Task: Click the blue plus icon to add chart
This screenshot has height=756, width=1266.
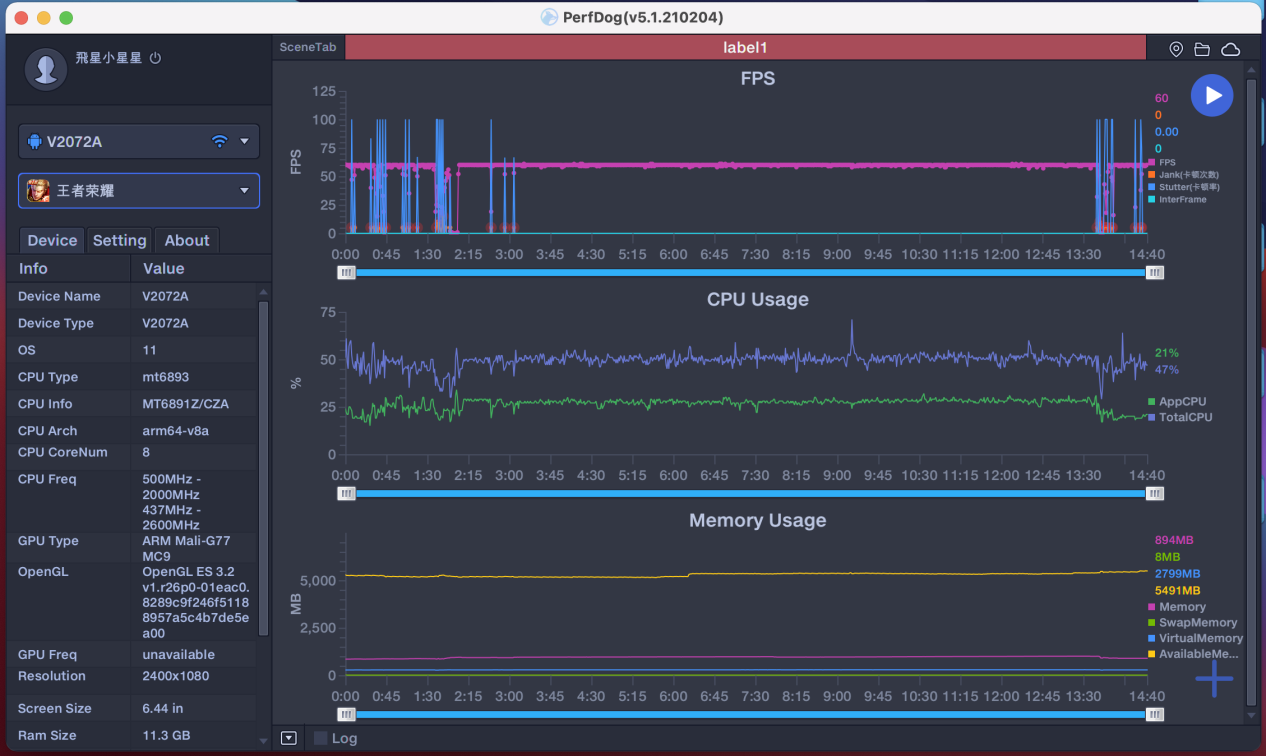Action: [x=1214, y=679]
